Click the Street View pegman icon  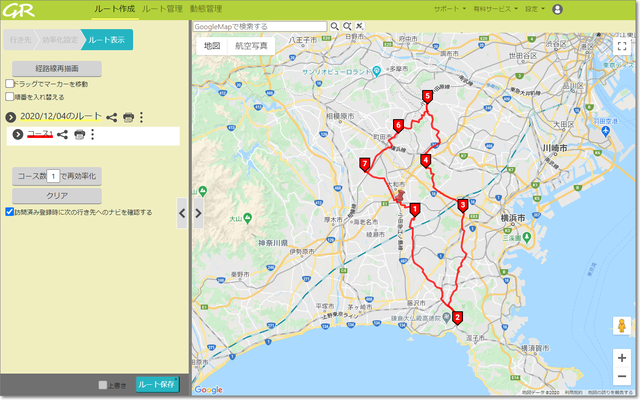(x=621, y=326)
